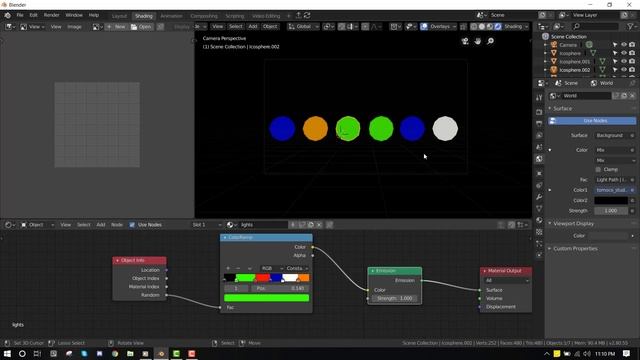Disable rendering for Icosphere.002 camera icon
640x360 pixels.
pyautogui.click(x=632, y=70)
